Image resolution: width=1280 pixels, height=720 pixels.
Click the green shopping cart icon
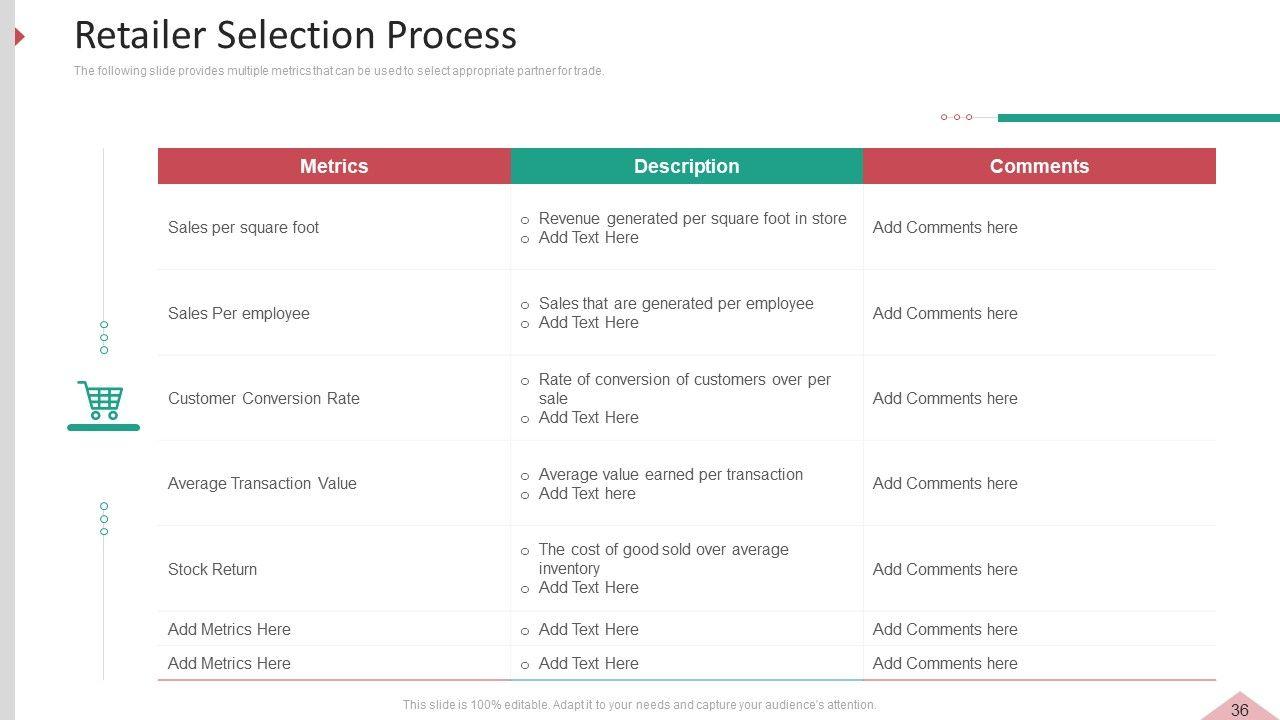click(102, 402)
